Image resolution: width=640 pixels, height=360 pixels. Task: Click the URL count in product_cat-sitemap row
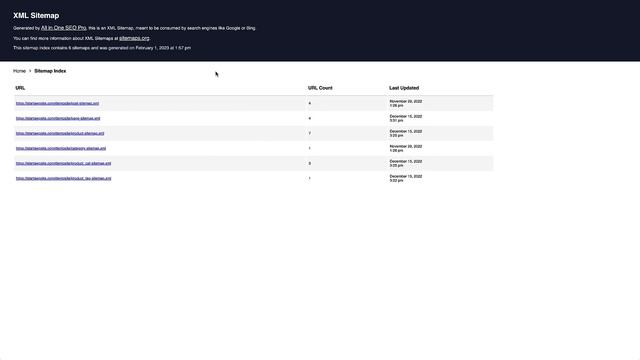pos(309,163)
